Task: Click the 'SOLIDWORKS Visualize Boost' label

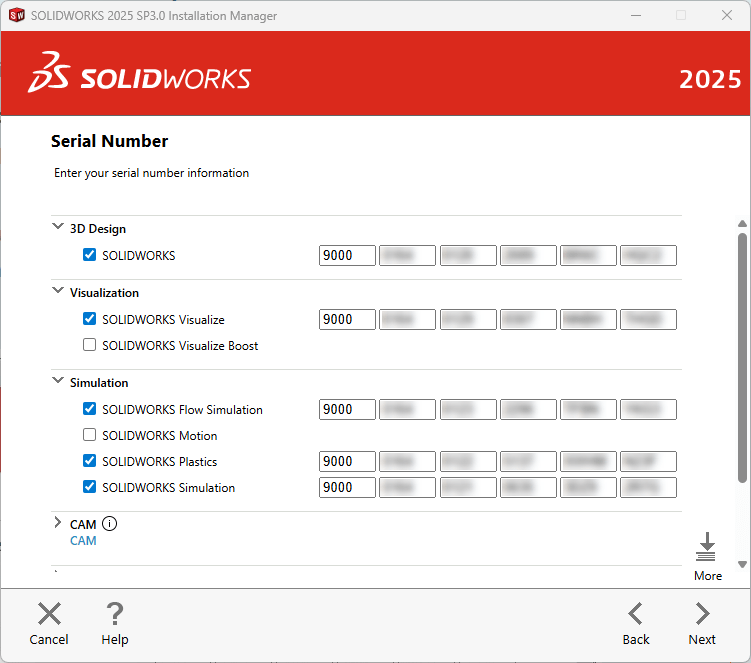Action: point(180,345)
